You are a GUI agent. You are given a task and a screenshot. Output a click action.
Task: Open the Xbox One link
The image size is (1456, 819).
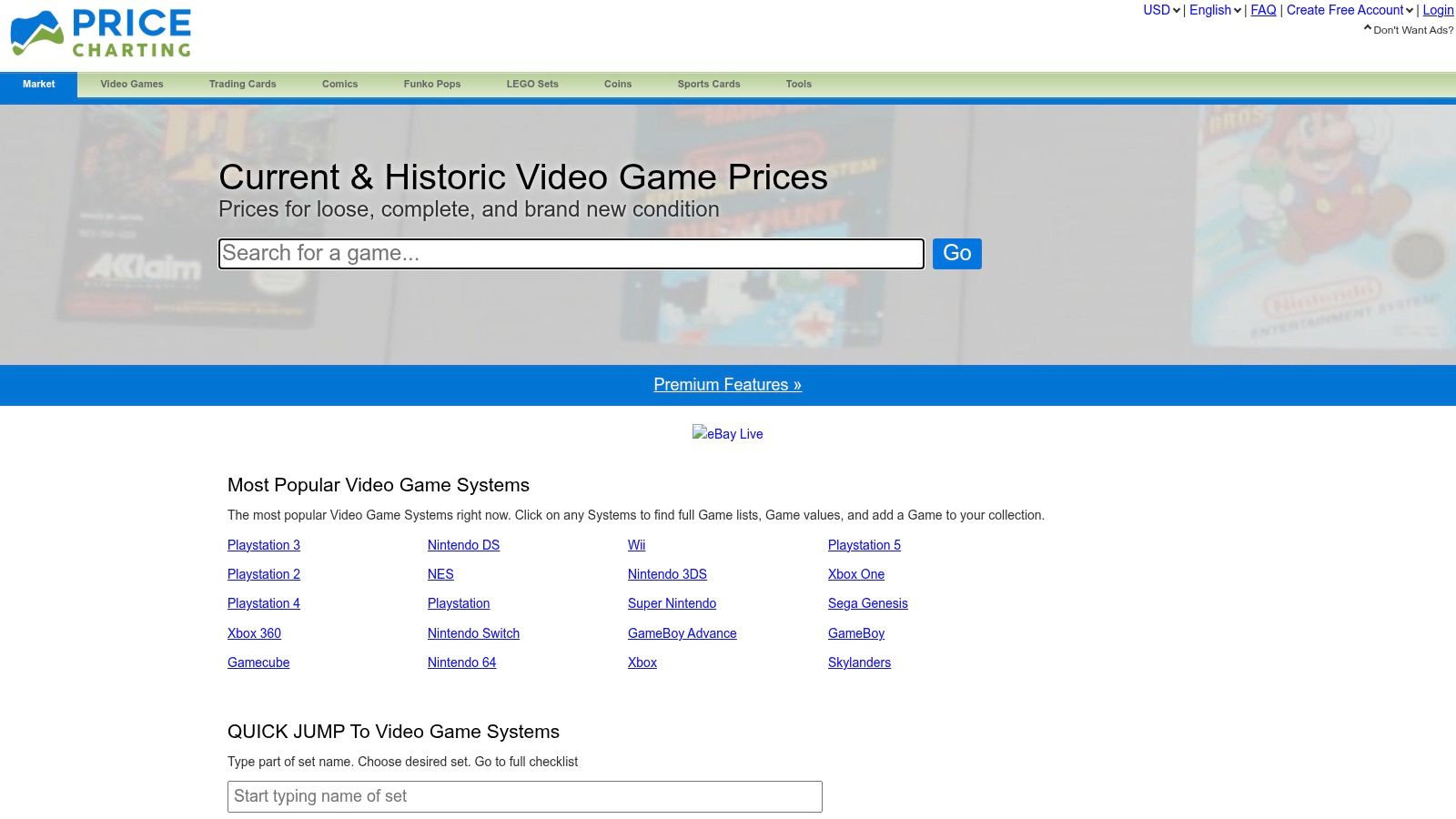point(855,574)
